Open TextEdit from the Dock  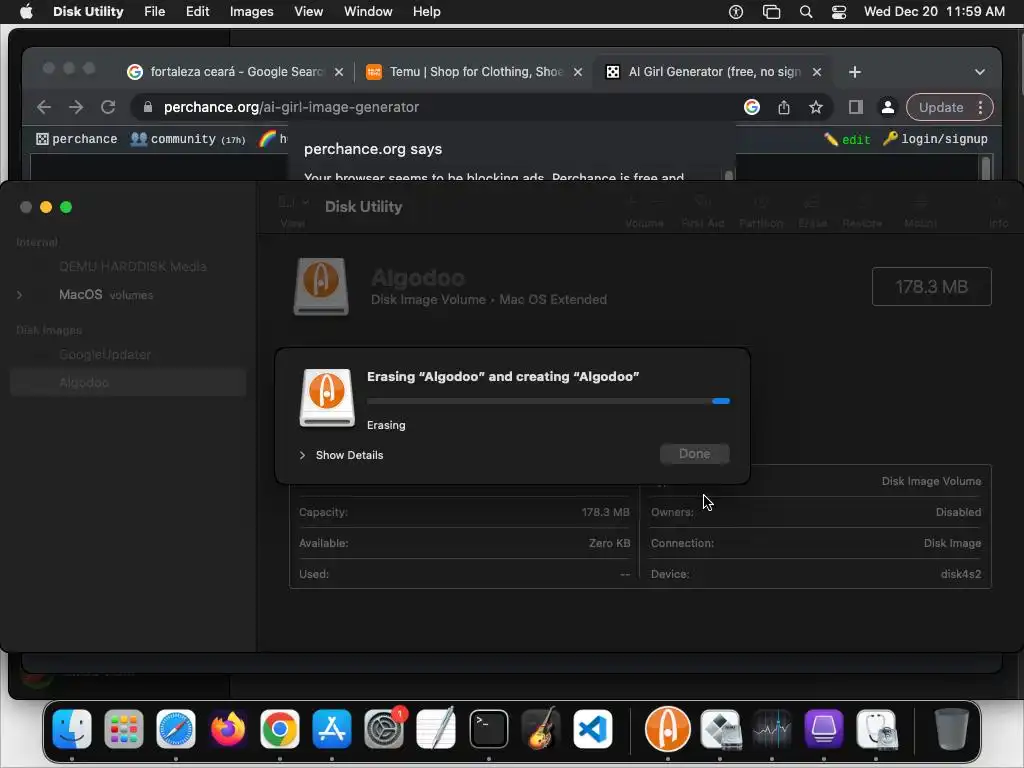click(436, 729)
